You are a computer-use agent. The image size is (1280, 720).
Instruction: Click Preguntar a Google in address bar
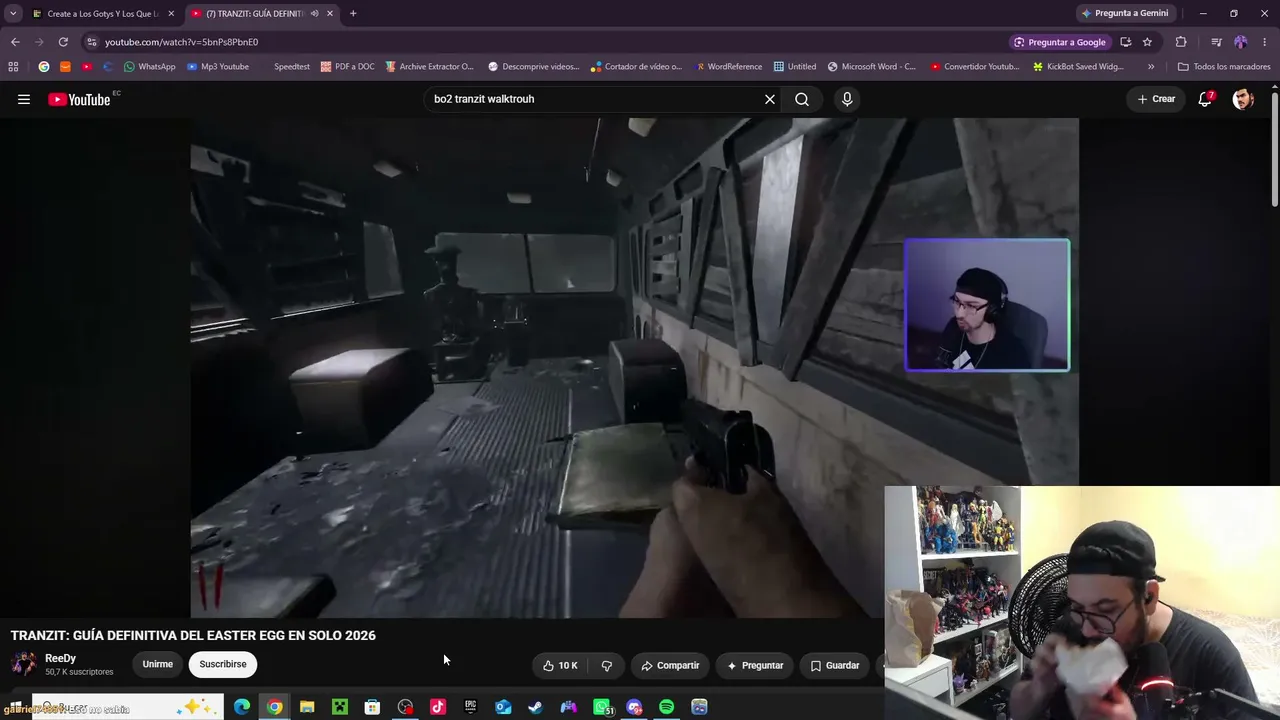[1059, 42]
